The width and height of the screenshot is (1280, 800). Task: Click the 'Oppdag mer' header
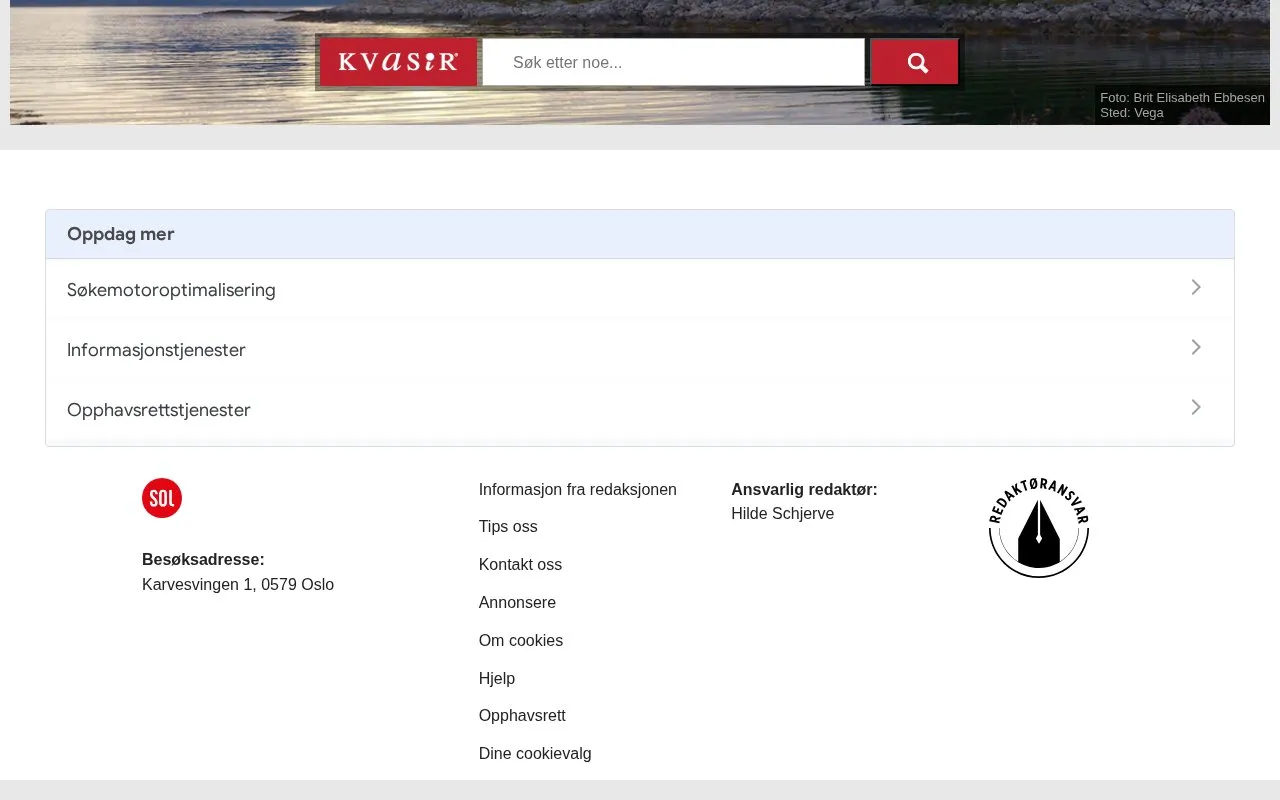point(640,234)
